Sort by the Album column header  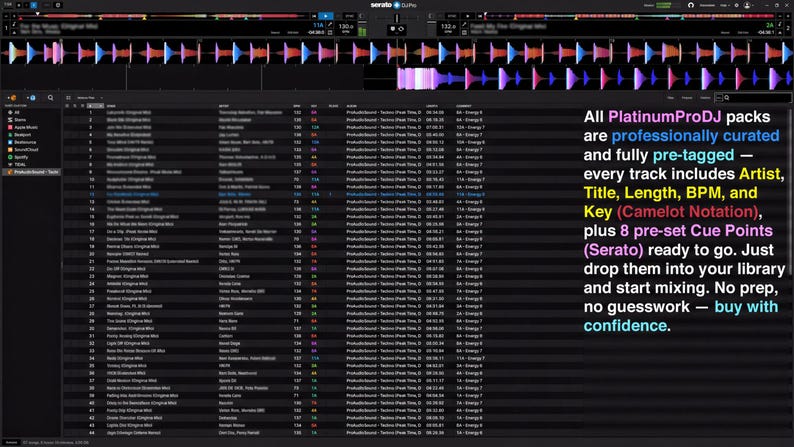[351, 106]
